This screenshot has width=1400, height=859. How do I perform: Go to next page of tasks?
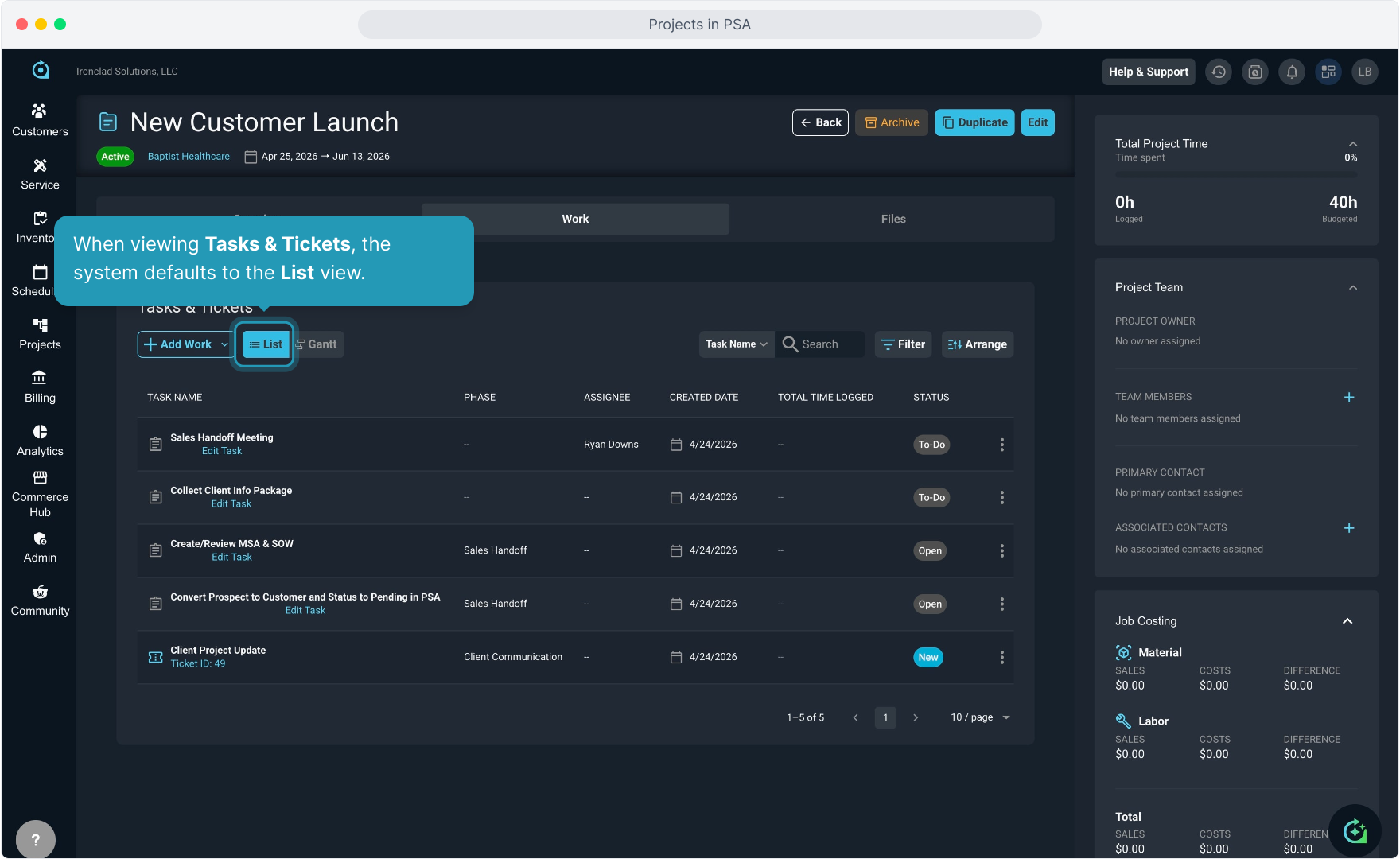pos(916,717)
